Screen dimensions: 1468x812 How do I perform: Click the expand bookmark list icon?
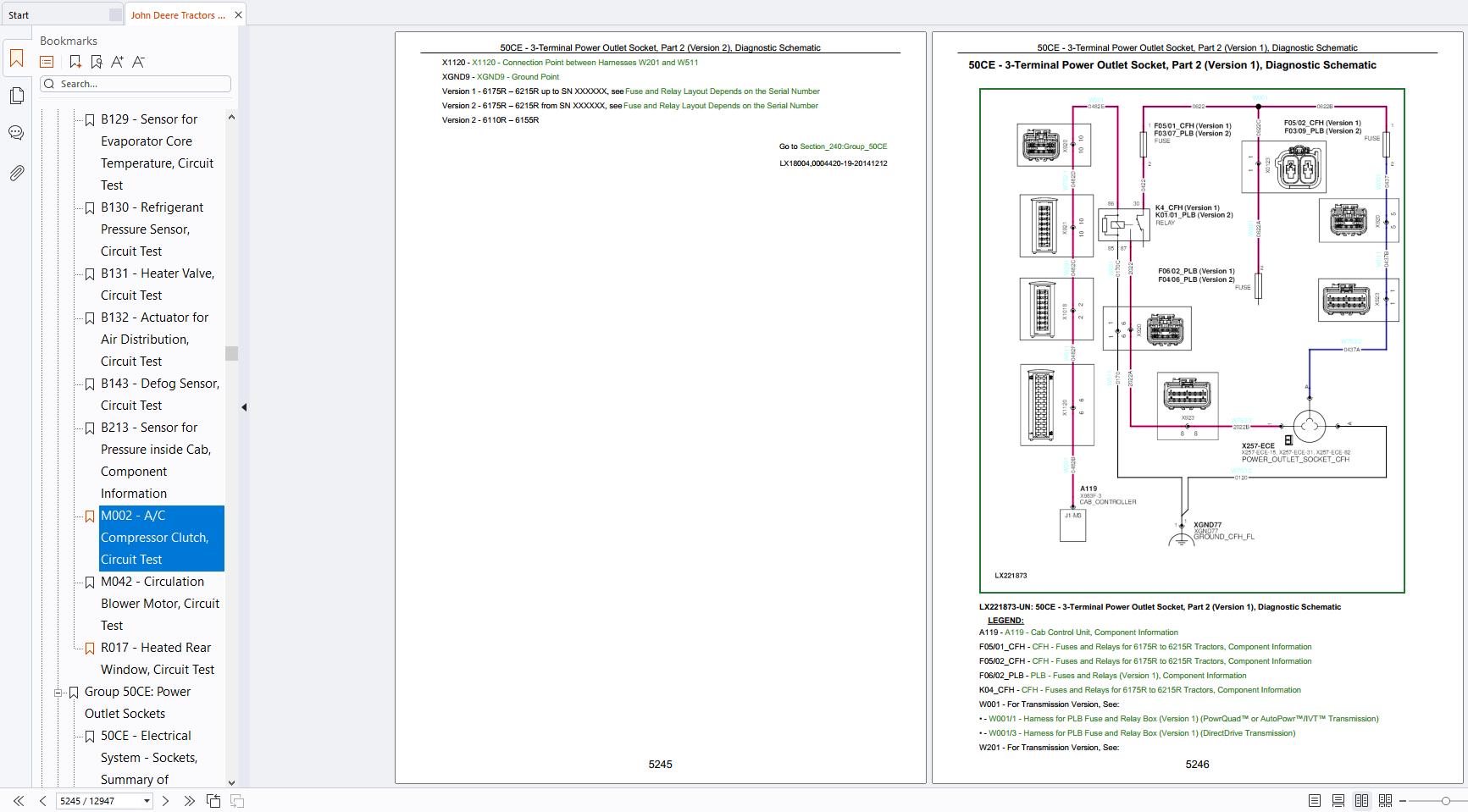click(x=47, y=62)
